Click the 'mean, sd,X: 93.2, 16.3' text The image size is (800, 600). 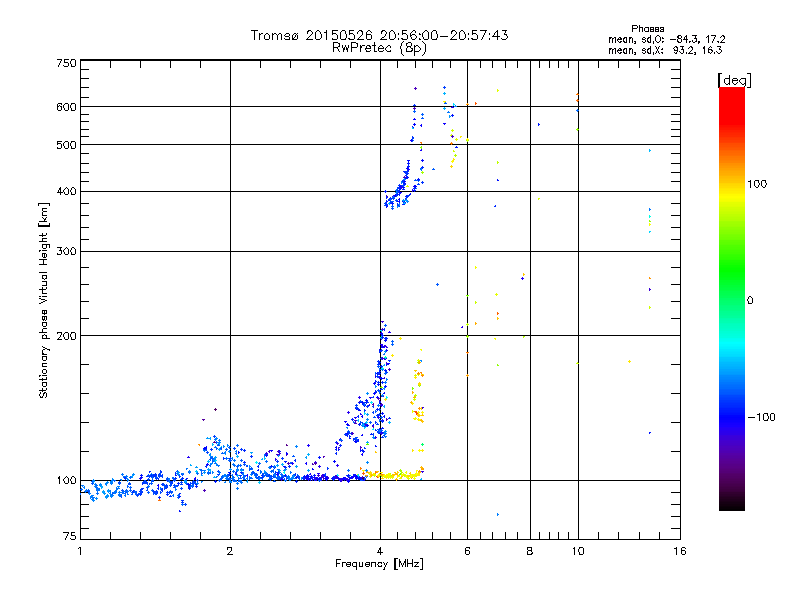pyautogui.click(x=665, y=50)
